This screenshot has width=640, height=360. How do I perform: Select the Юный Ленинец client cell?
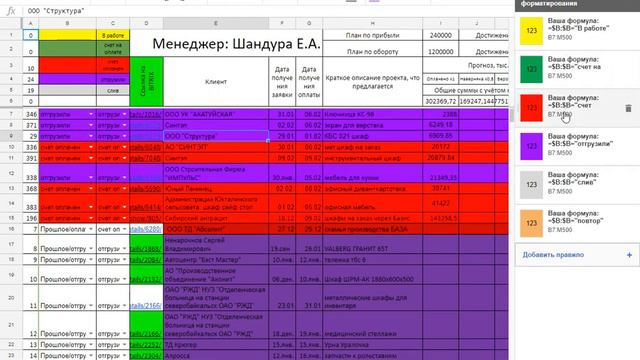pyautogui.click(x=216, y=189)
